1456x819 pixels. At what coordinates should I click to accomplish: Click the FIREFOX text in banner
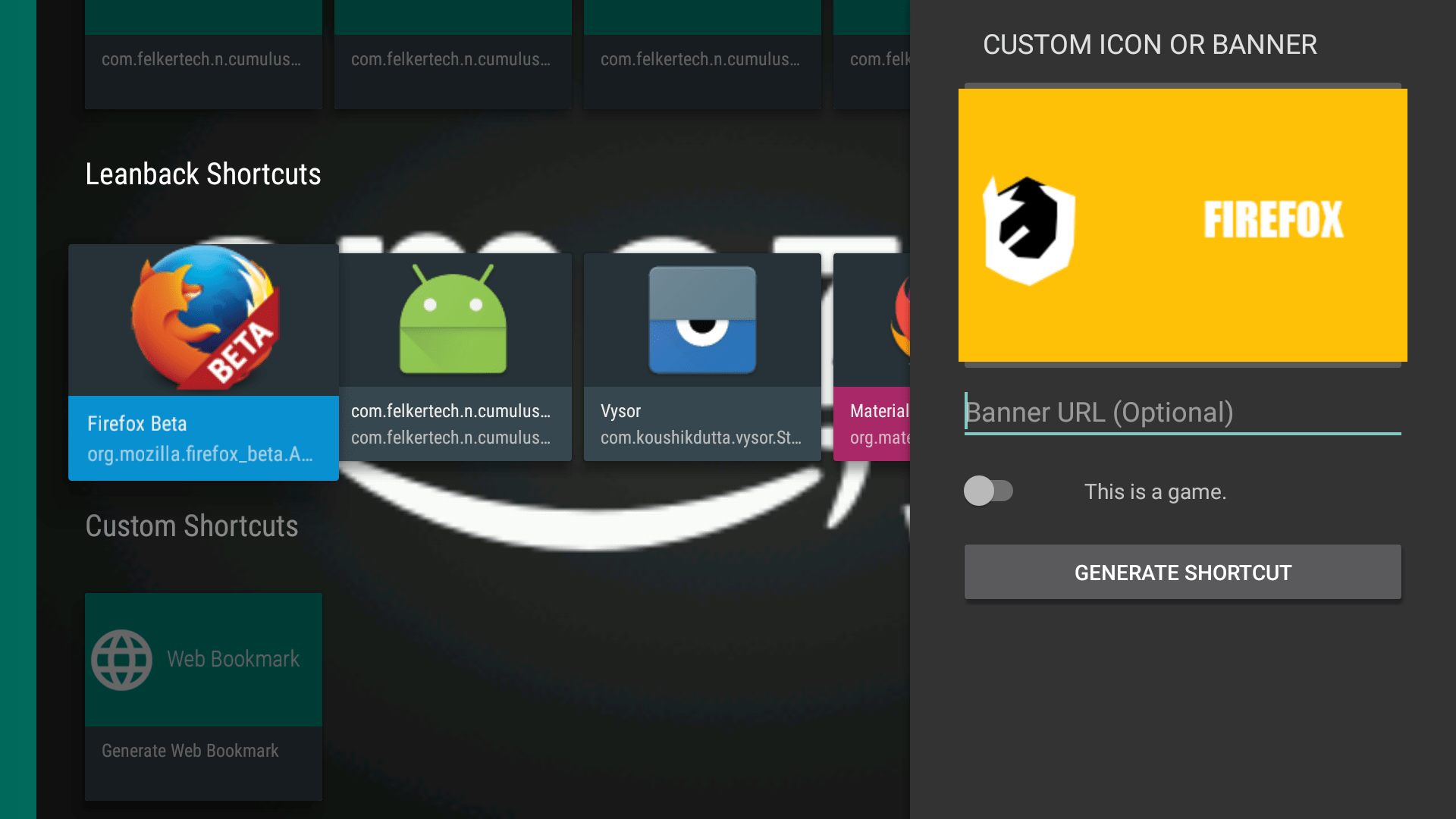tap(1273, 220)
